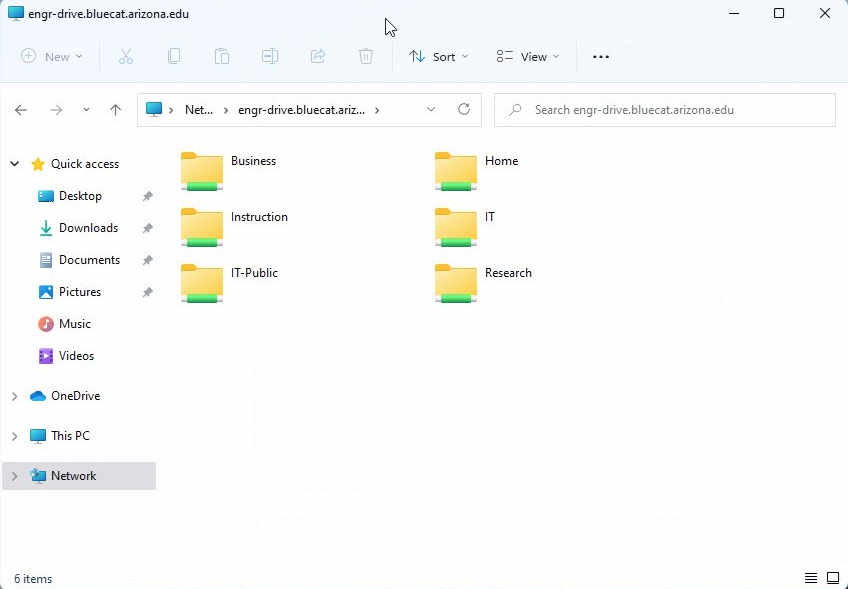Select OneDrive in the sidebar
848x589 pixels.
[x=76, y=396]
